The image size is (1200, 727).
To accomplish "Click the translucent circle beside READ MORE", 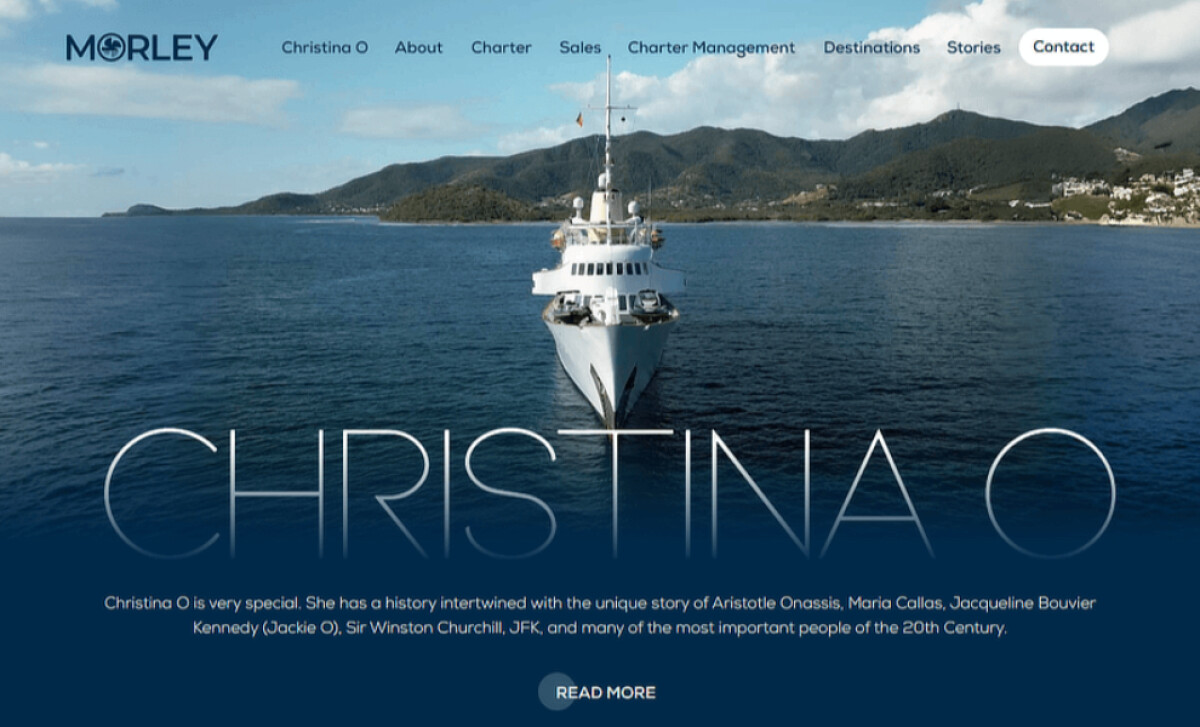I will click(x=557, y=691).
